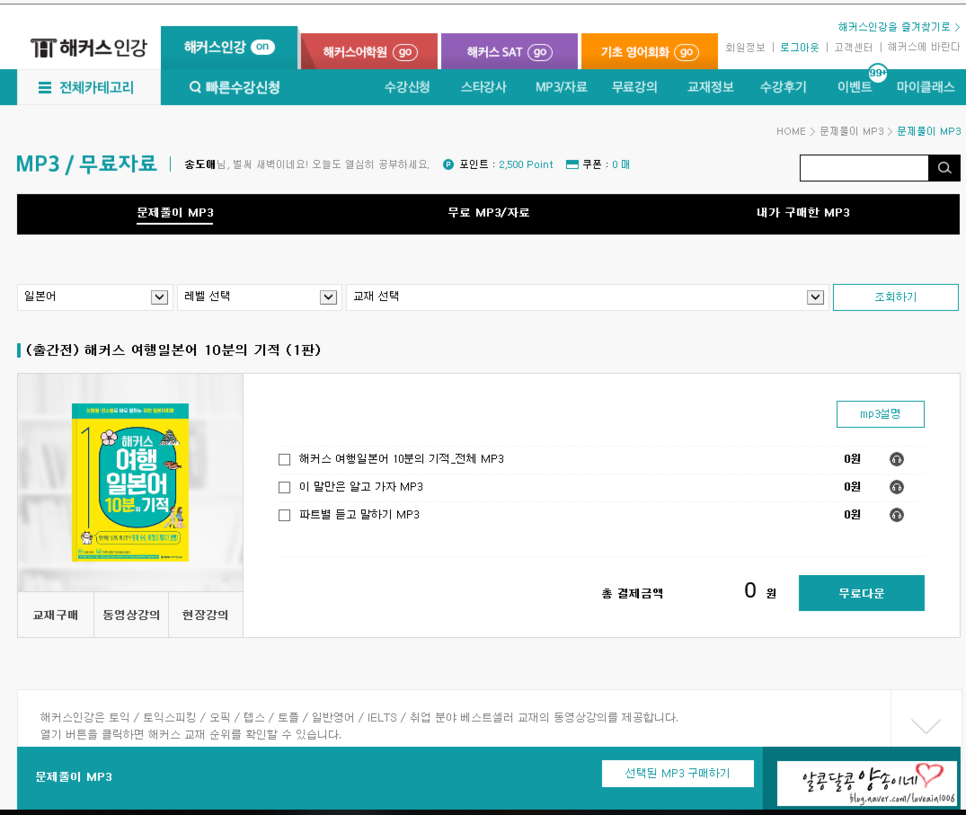
Task: Open the 레벨 선택 dropdown
Action: 259,297
